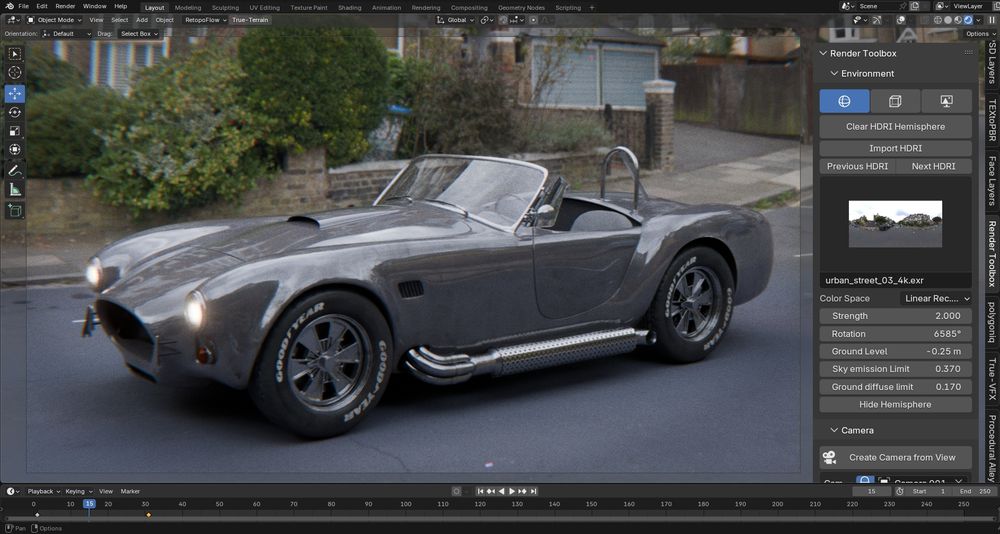Jump to previous keyframe
This screenshot has width=1000, height=534.
pos(491,491)
